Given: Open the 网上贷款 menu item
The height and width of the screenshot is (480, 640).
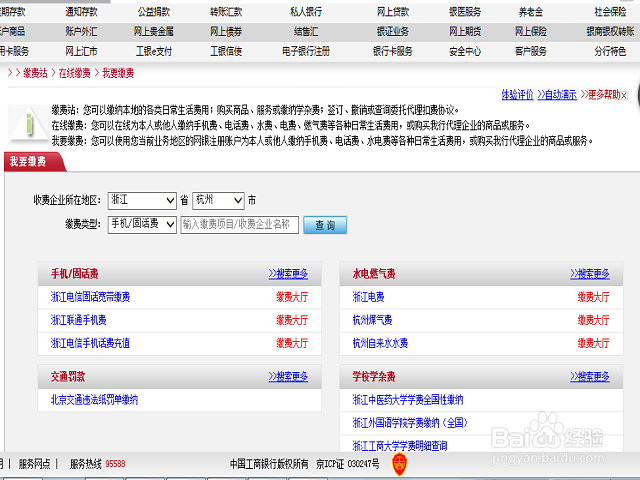Looking at the screenshot, I should coord(393,12).
